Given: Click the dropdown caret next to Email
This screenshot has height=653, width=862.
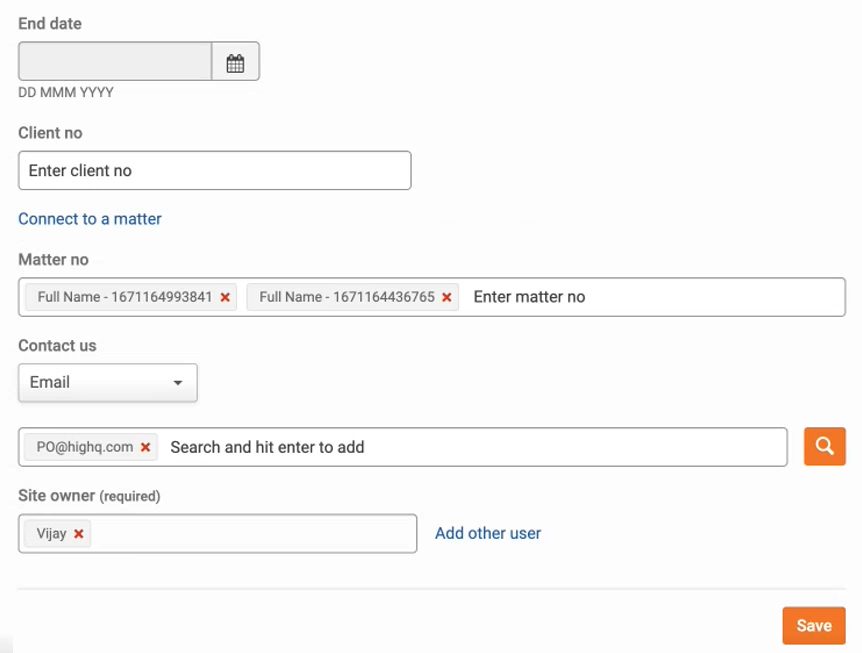Looking at the screenshot, I should 178,383.
